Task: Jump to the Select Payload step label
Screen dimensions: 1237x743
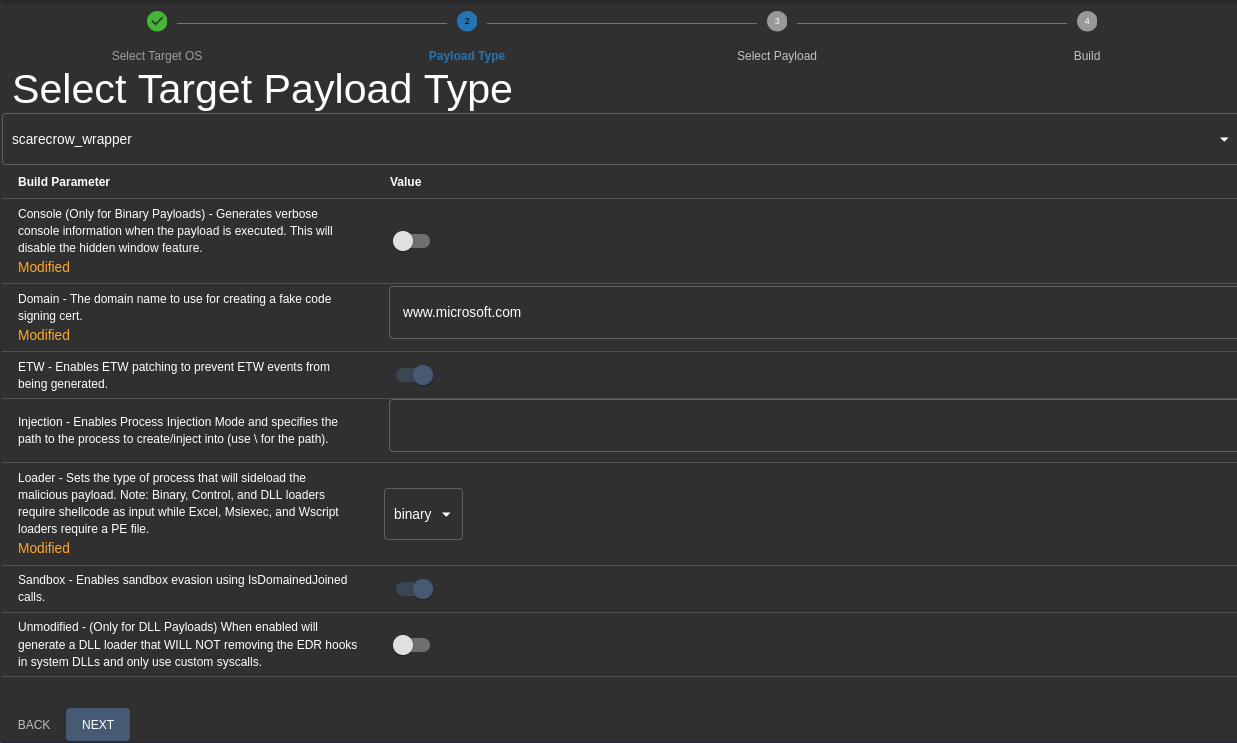Action: pyautogui.click(x=777, y=56)
